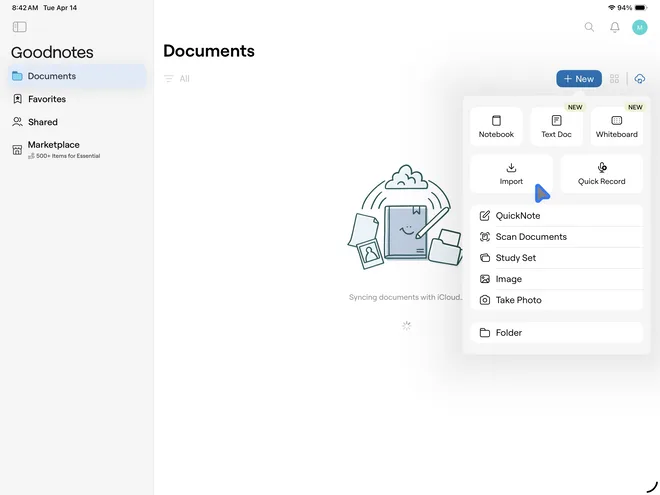Click the Scan Documents scanner icon
This screenshot has width=660, height=495.
tap(485, 237)
